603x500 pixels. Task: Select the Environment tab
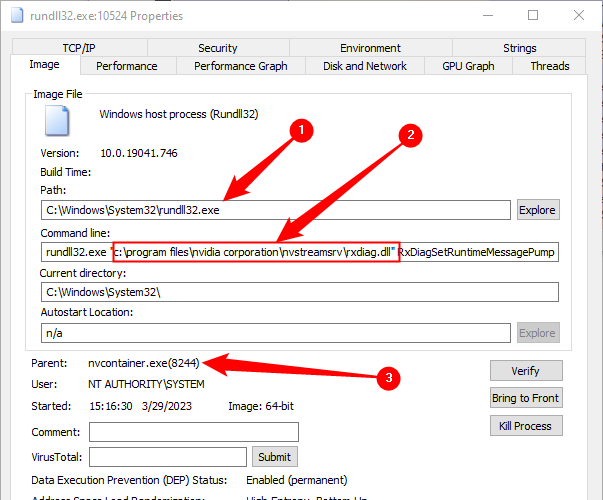coord(370,48)
